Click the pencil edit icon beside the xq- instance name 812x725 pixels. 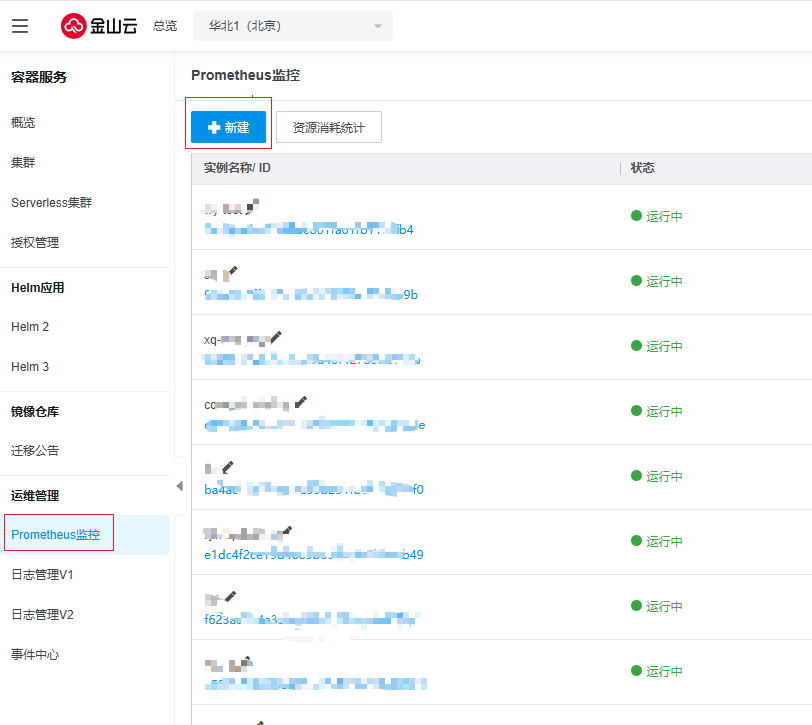point(276,338)
